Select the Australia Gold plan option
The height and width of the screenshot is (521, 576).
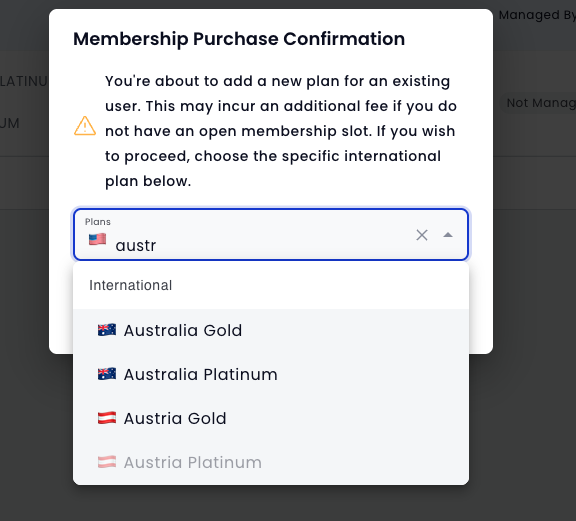[x=271, y=330]
